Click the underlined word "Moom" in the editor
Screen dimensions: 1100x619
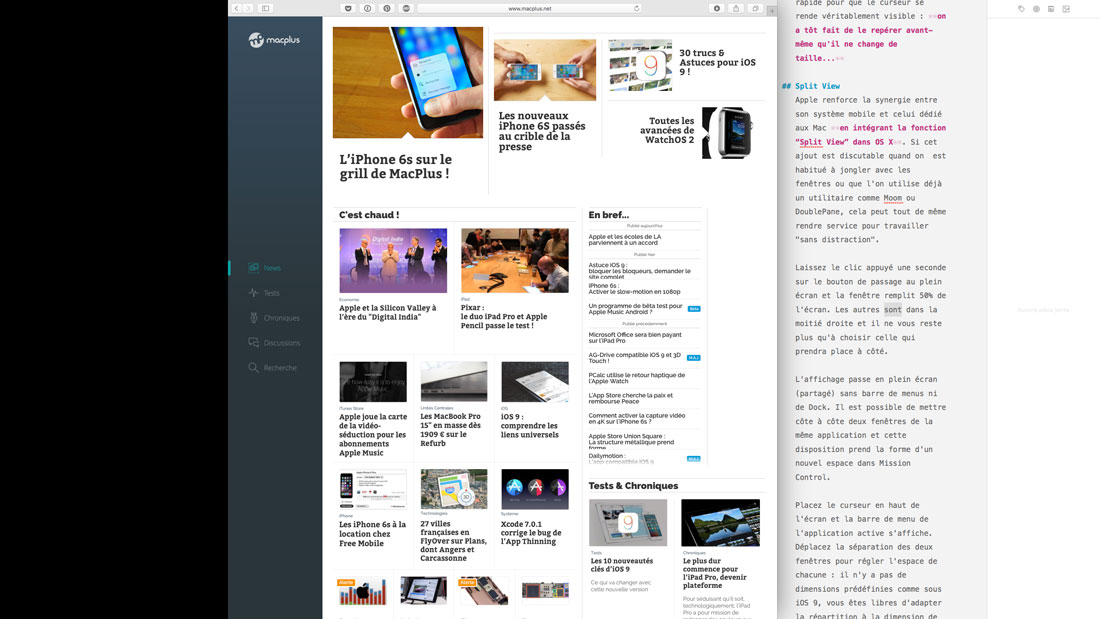pos(892,198)
